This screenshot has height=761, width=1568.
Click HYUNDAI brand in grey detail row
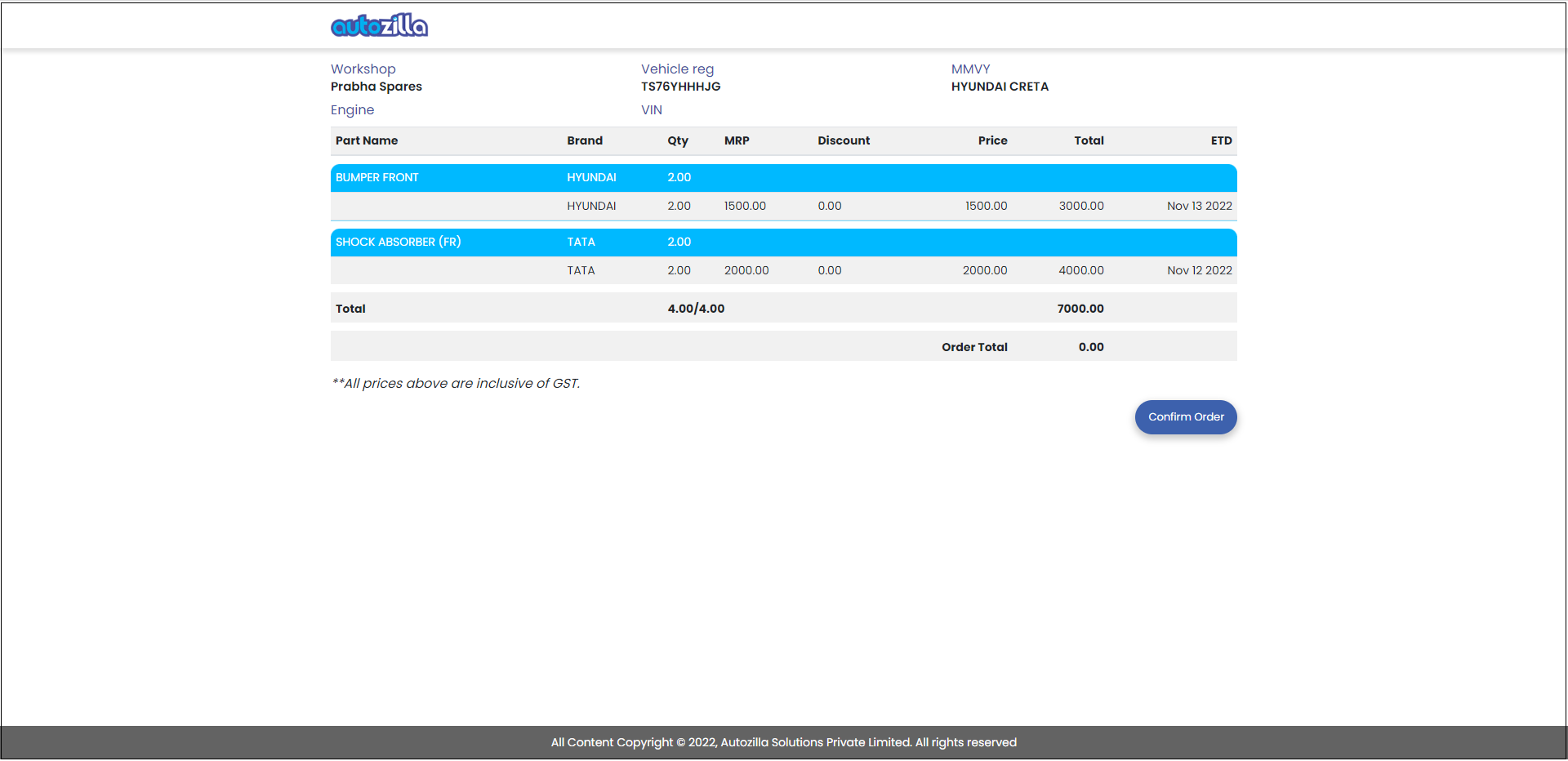tap(592, 207)
